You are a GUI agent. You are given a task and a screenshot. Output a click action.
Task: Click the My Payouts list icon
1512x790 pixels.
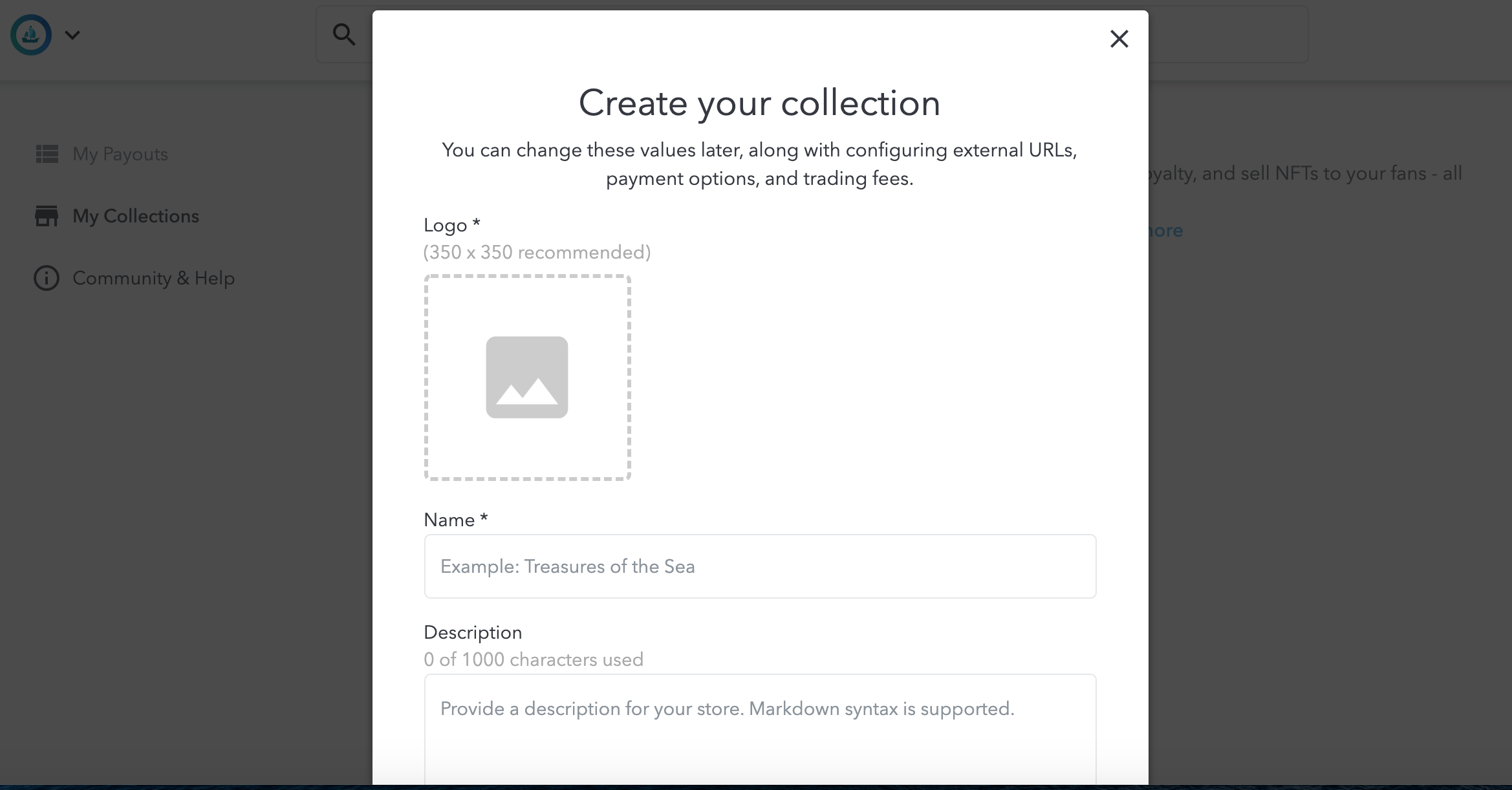click(x=47, y=154)
